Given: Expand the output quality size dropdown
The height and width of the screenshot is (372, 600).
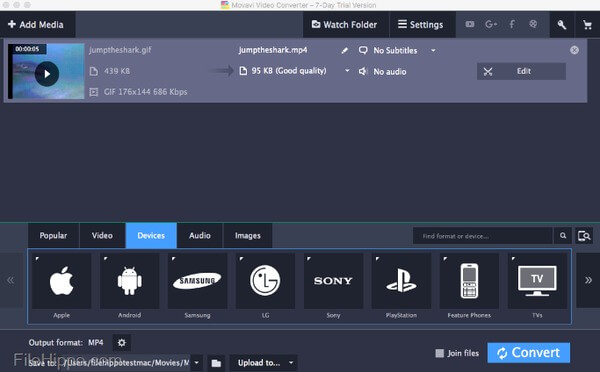Looking at the screenshot, I should pyautogui.click(x=347, y=71).
